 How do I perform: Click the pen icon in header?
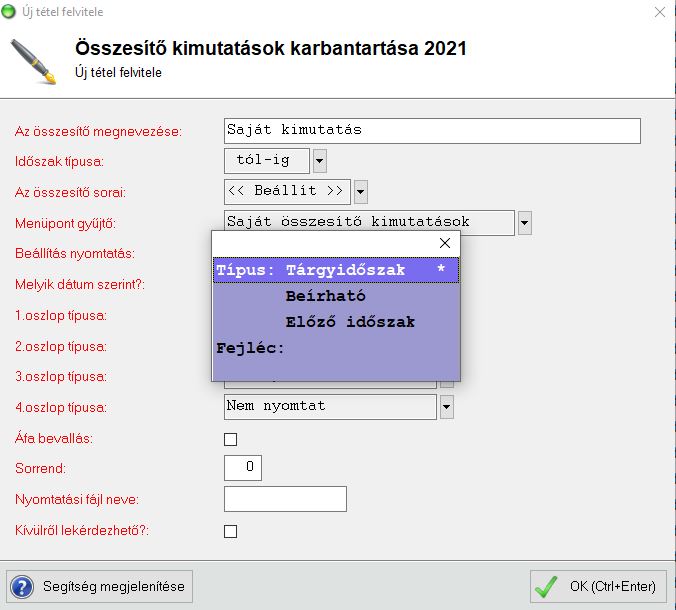(33, 61)
